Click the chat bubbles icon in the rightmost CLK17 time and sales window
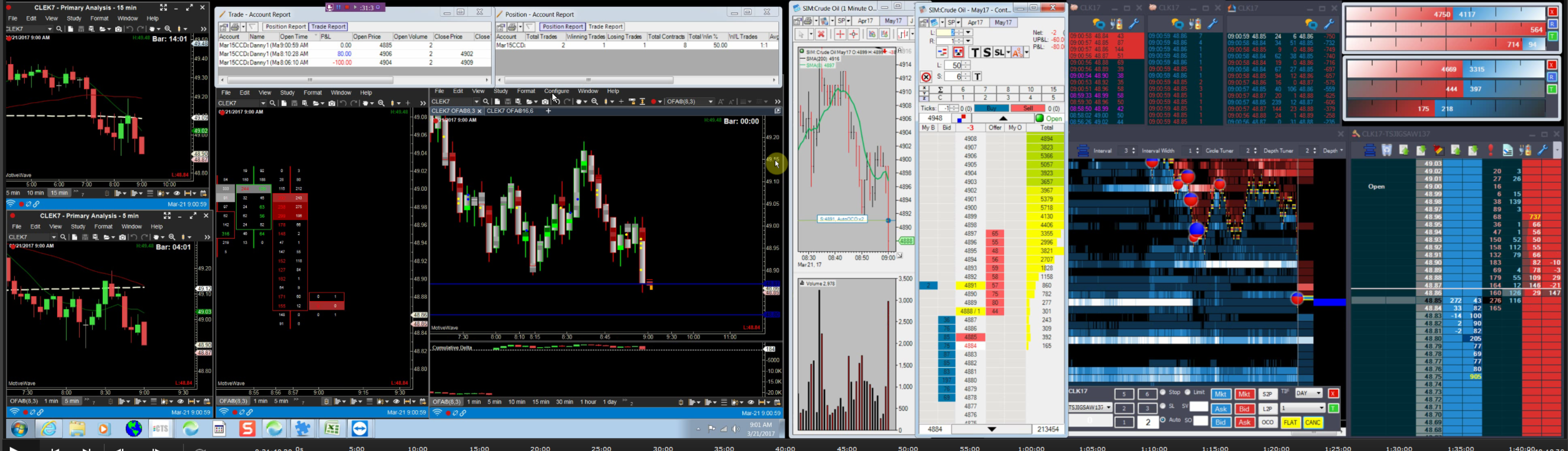The height and width of the screenshot is (451, 1568). 1311,24
